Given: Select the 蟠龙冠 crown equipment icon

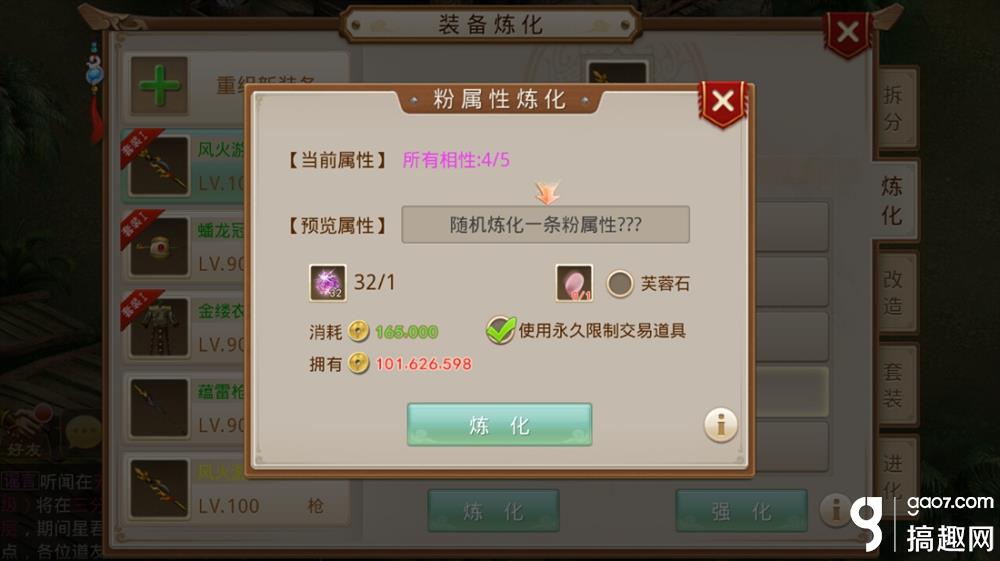Looking at the screenshot, I should click(159, 247).
